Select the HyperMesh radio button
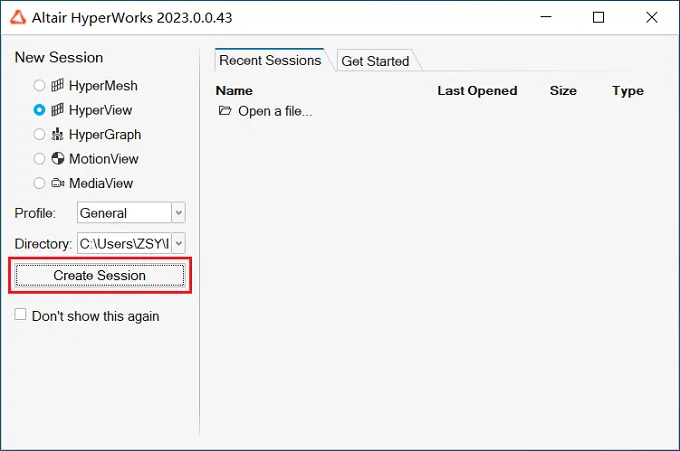 click(39, 85)
